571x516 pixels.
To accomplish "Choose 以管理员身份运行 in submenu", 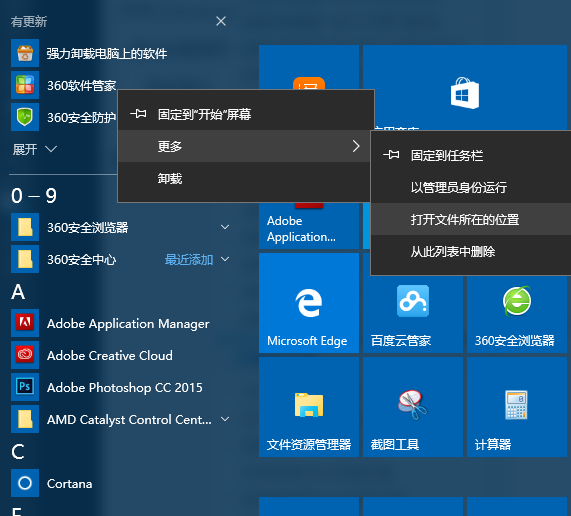I will pos(471,188).
